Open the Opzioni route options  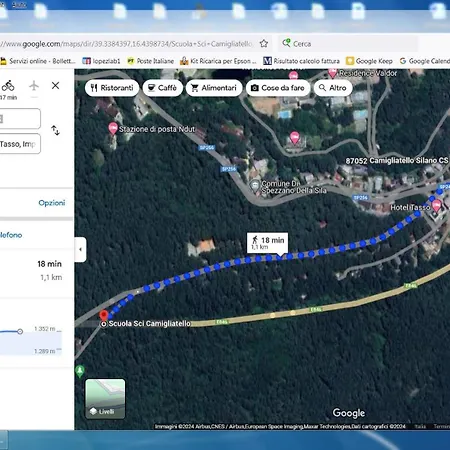(x=52, y=203)
